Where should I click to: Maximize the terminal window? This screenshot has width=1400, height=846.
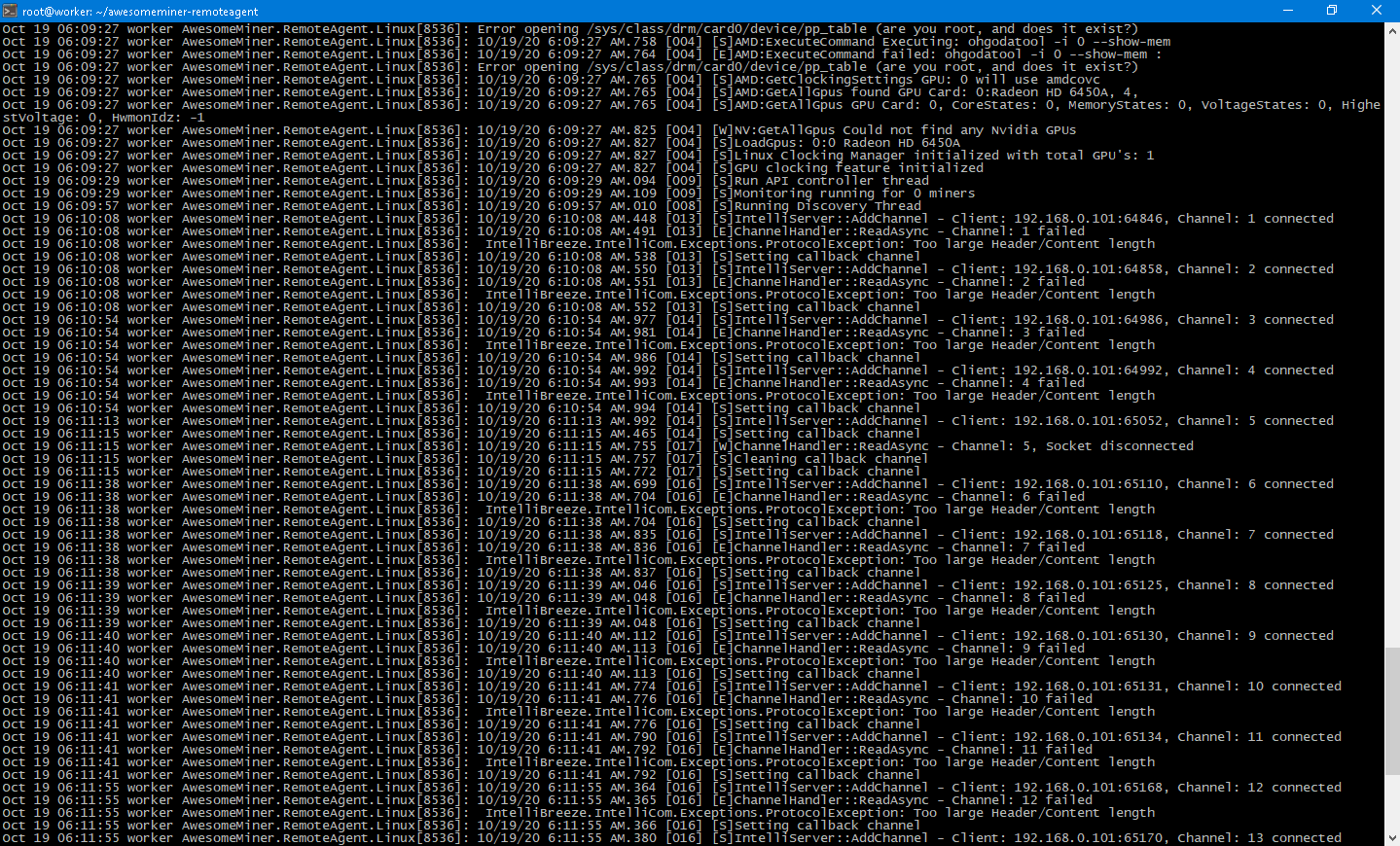click(x=1332, y=11)
